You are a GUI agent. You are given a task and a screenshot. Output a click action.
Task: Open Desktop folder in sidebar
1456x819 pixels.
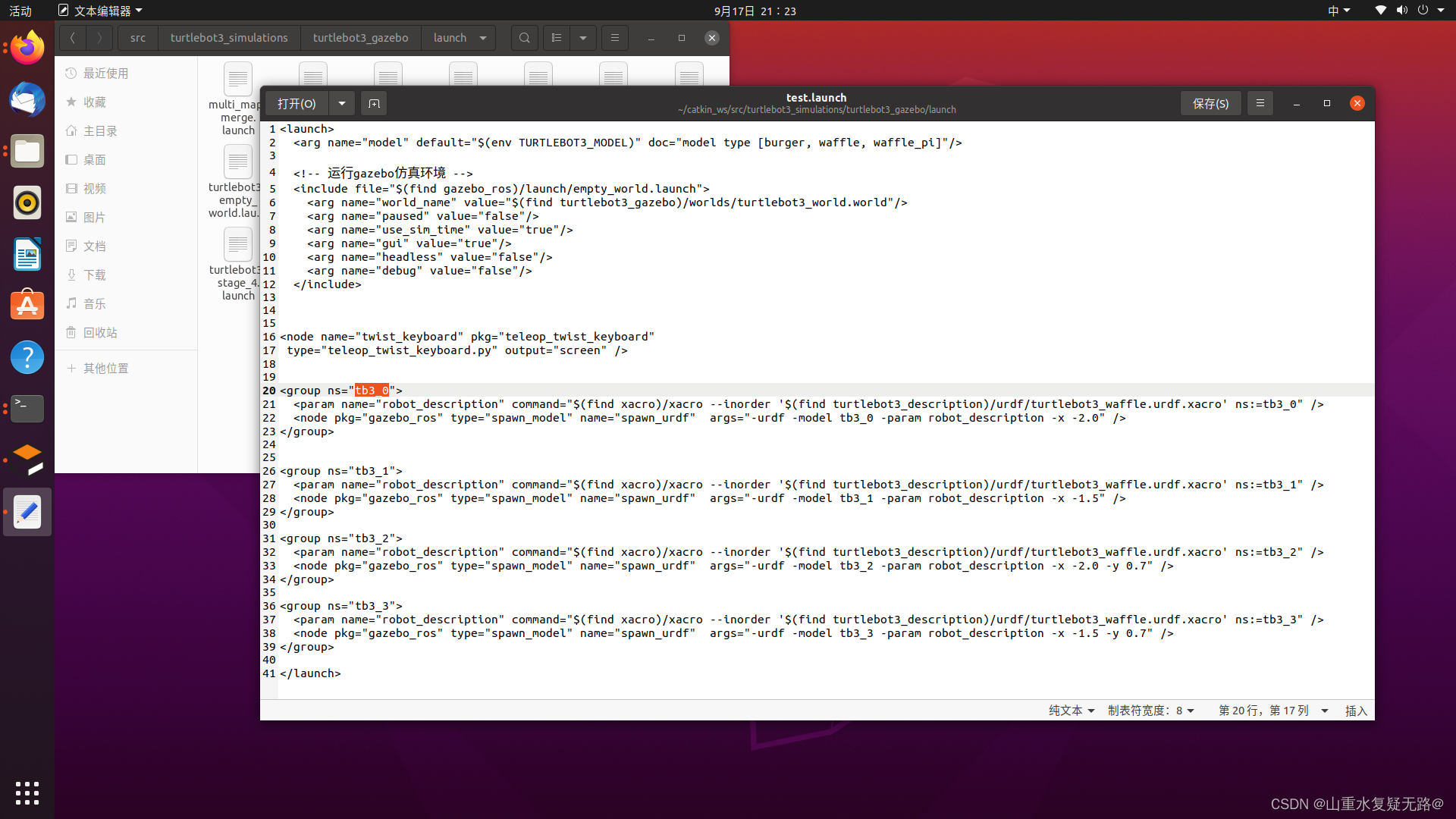tap(126, 160)
